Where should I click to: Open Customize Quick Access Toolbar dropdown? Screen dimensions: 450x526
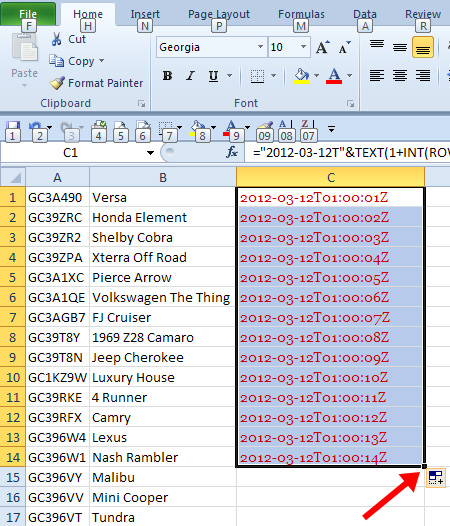pyautogui.click(x=332, y=129)
